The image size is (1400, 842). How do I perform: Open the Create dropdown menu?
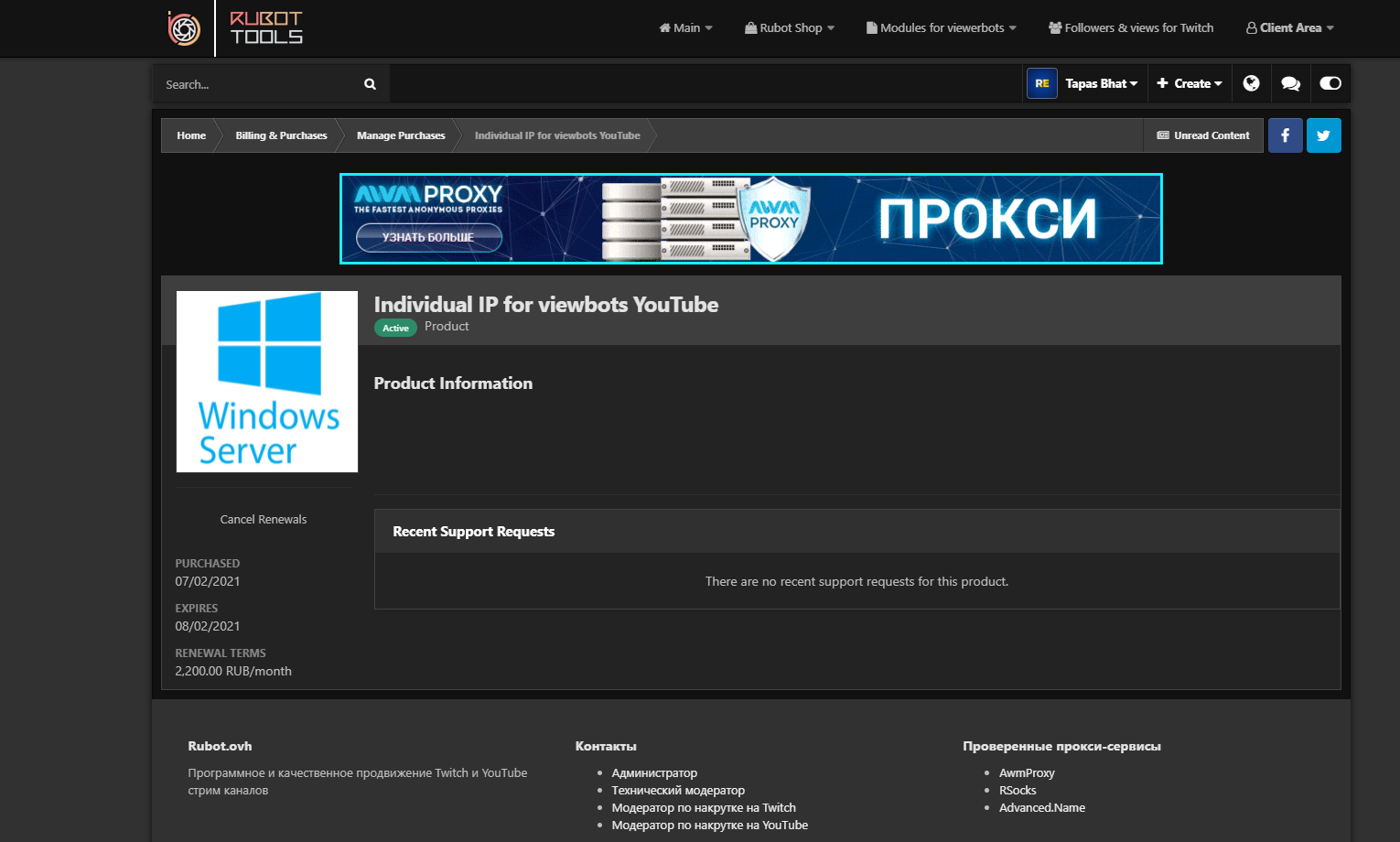(x=1190, y=83)
